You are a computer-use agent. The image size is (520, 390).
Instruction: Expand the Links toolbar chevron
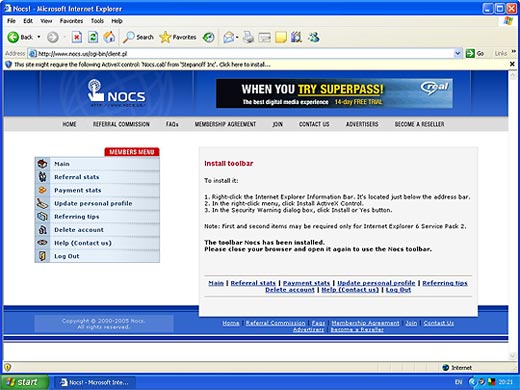[514, 51]
